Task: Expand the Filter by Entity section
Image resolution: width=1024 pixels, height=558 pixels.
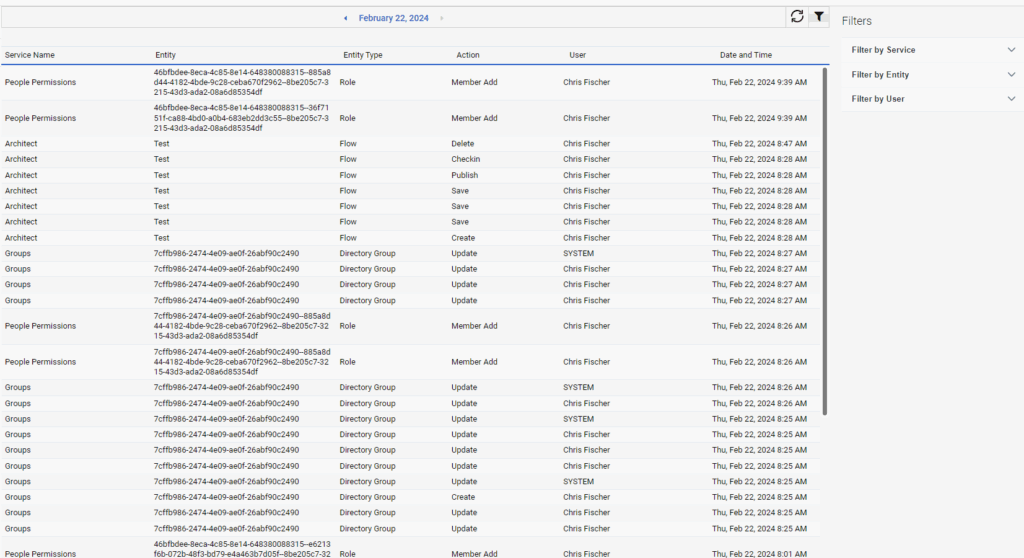Action: [x=933, y=74]
